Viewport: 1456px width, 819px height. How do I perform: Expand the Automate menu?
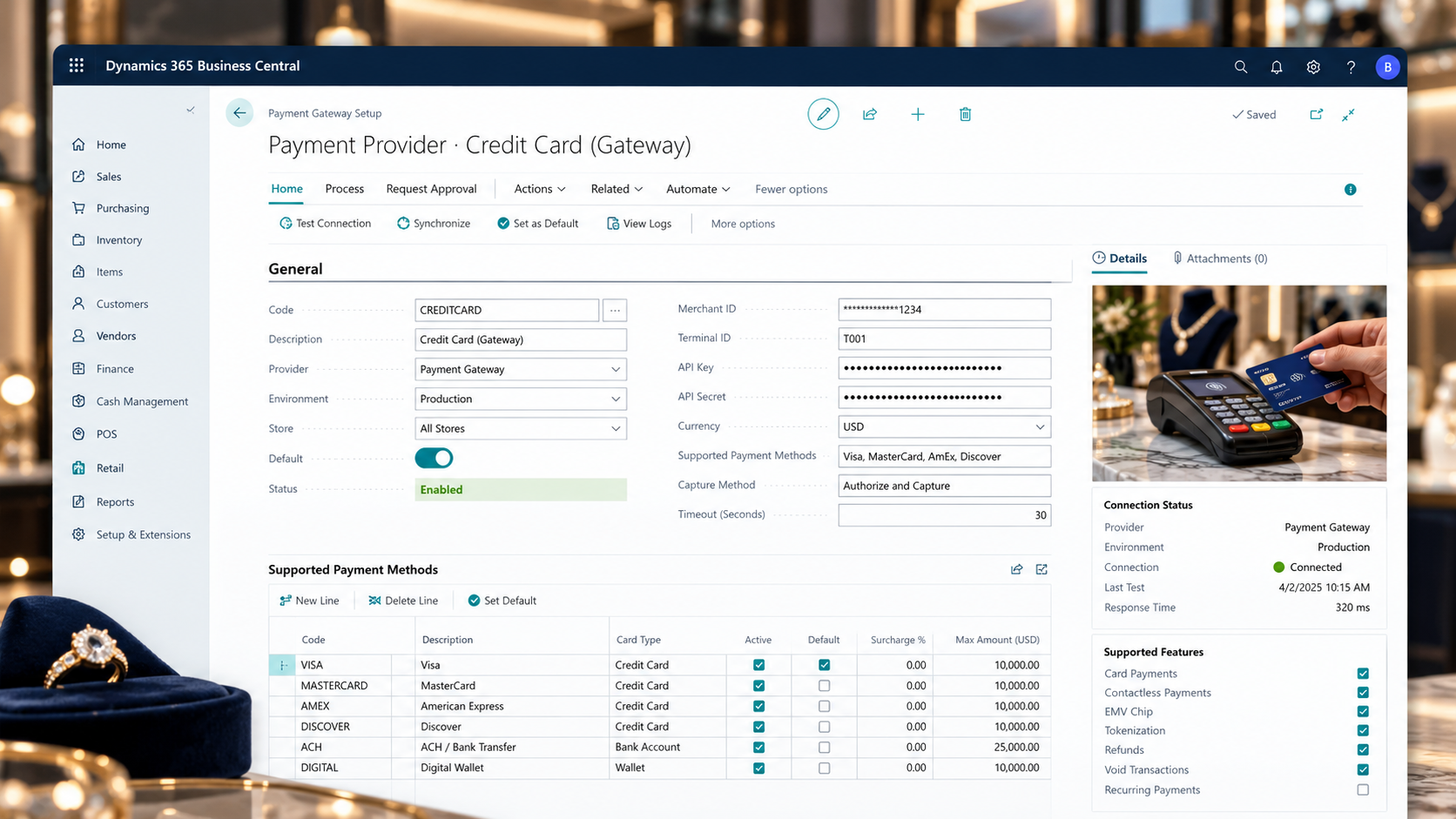coord(698,189)
